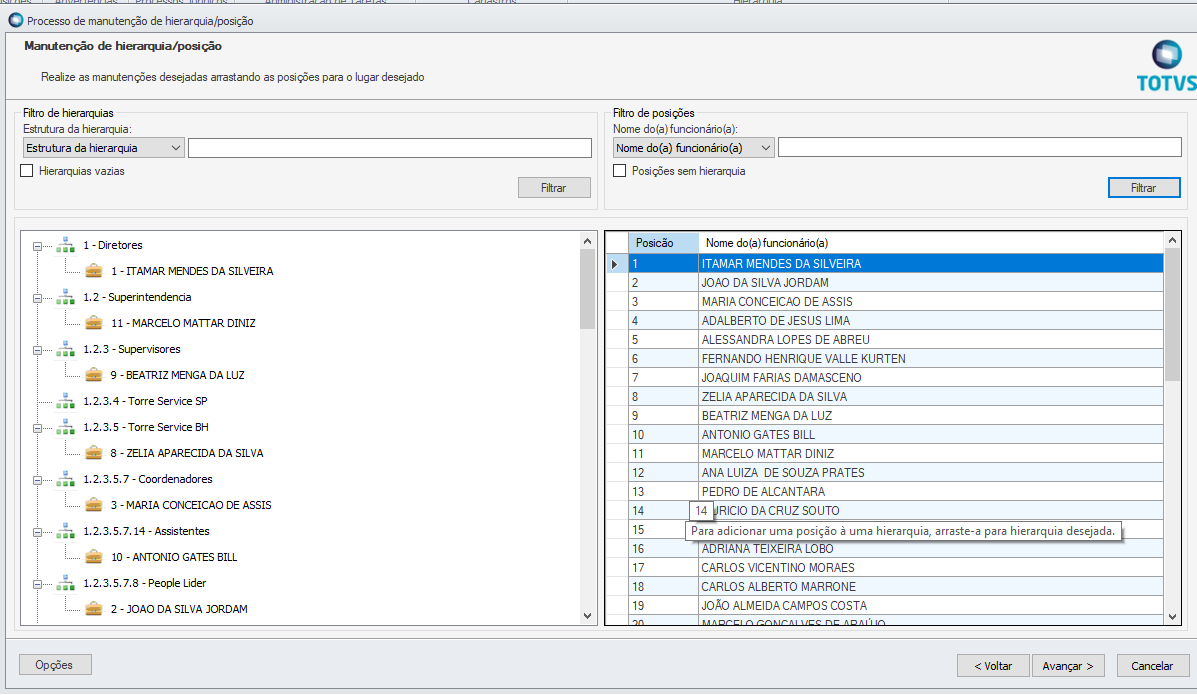Enable the Posições sem hierarquia checkbox

coord(620,171)
